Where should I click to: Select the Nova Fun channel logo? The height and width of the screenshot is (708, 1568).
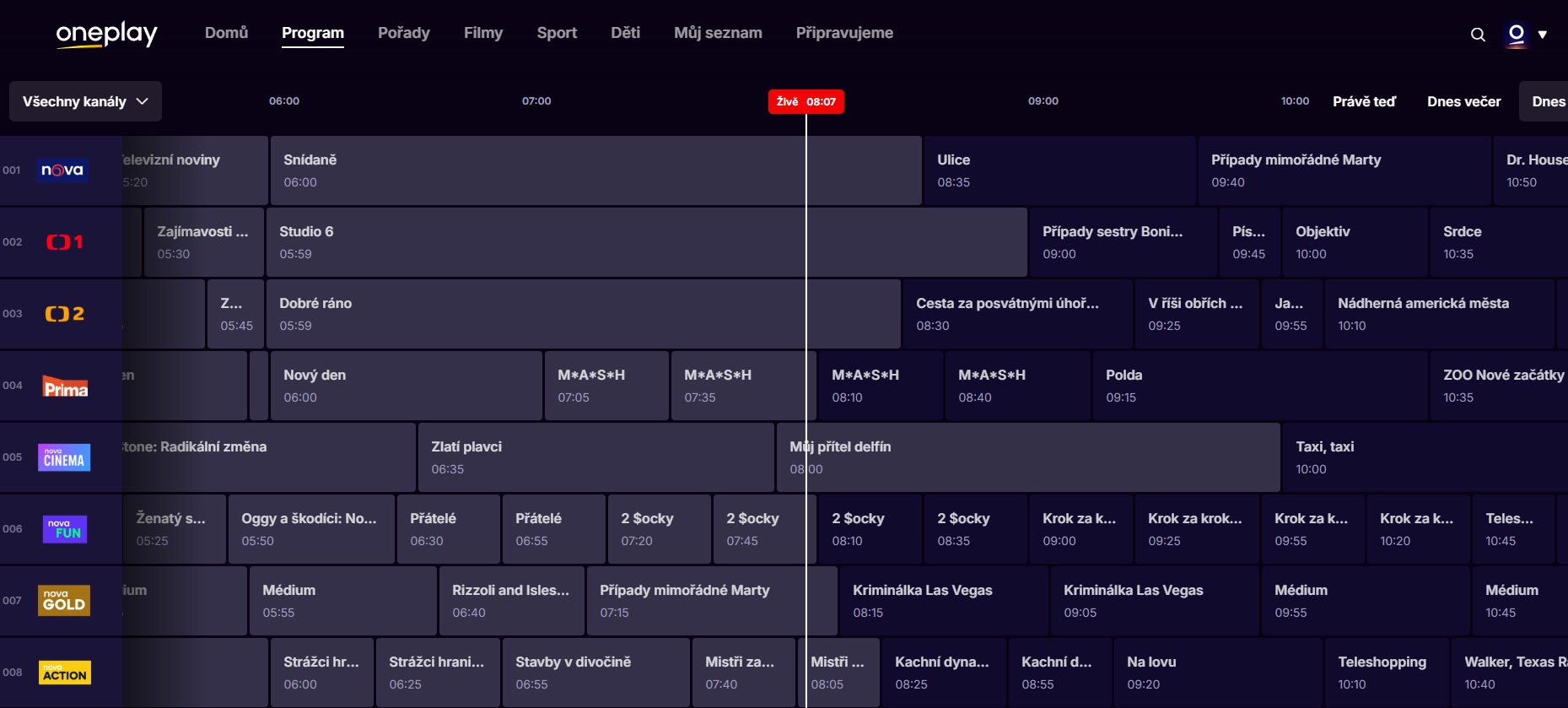pyautogui.click(x=64, y=529)
